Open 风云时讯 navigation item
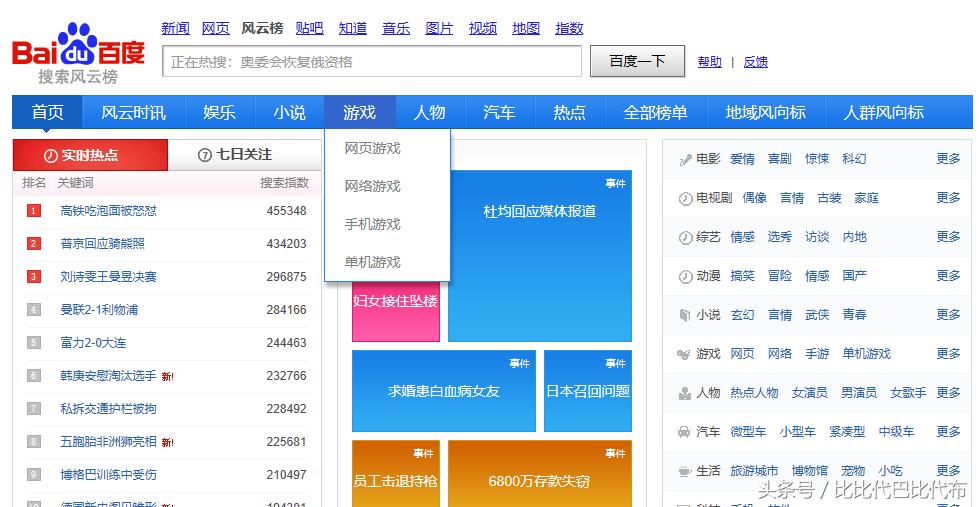 pos(134,112)
